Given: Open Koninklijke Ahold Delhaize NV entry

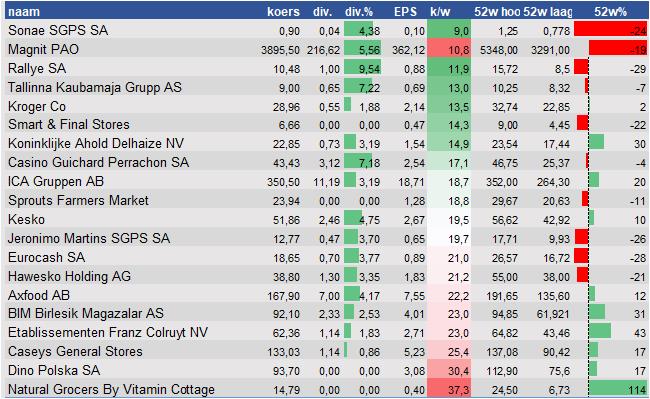Looking at the screenshot, I should 96,144.
